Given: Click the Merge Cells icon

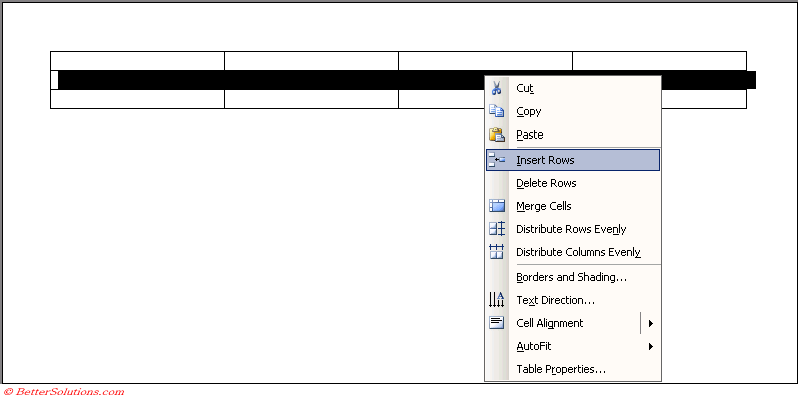Looking at the screenshot, I should tap(496, 206).
